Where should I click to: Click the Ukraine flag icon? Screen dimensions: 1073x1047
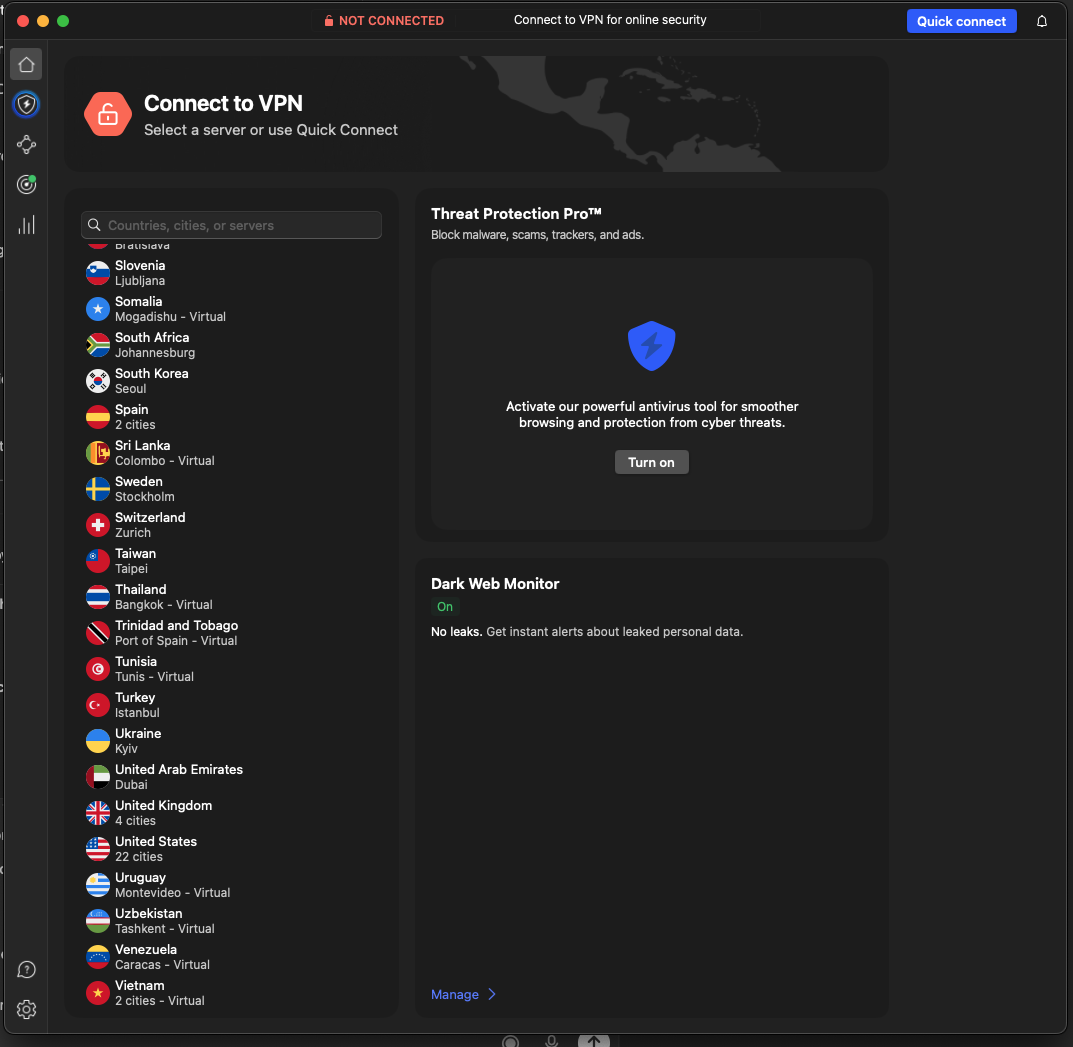pyautogui.click(x=98, y=741)
